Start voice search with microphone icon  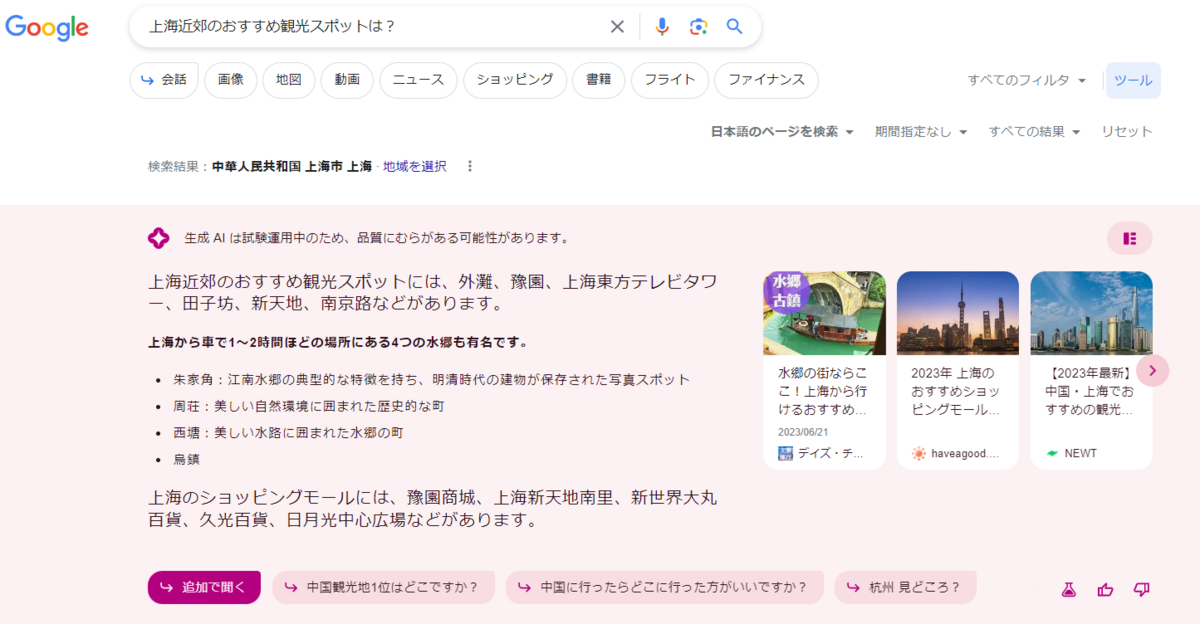coord(662,27)
